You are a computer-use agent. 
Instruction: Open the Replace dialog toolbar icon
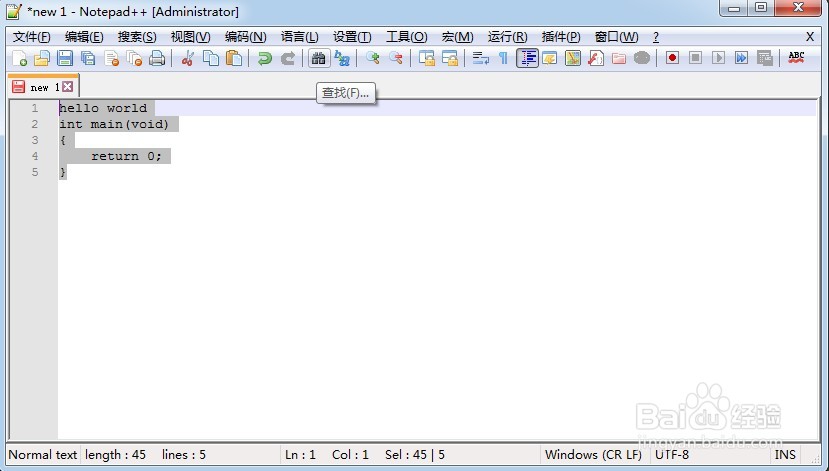click(x=342, y=58)
